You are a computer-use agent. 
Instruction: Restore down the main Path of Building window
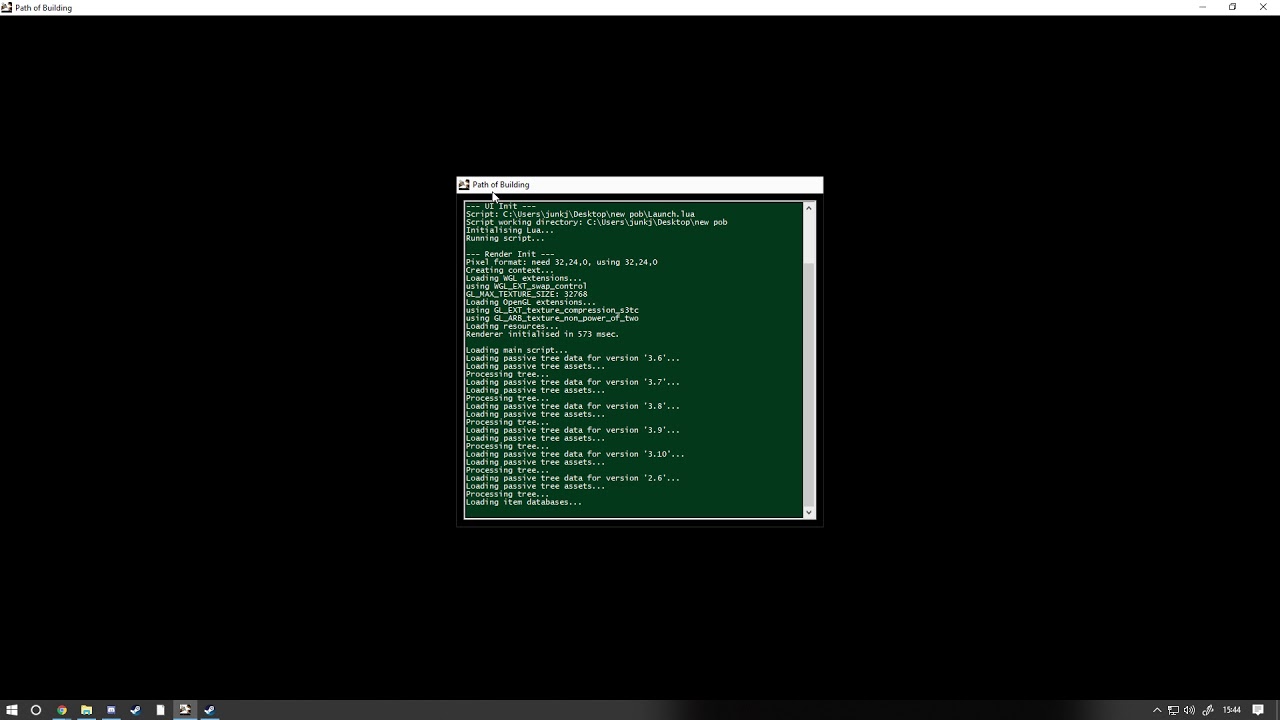tap(1232, 7)
